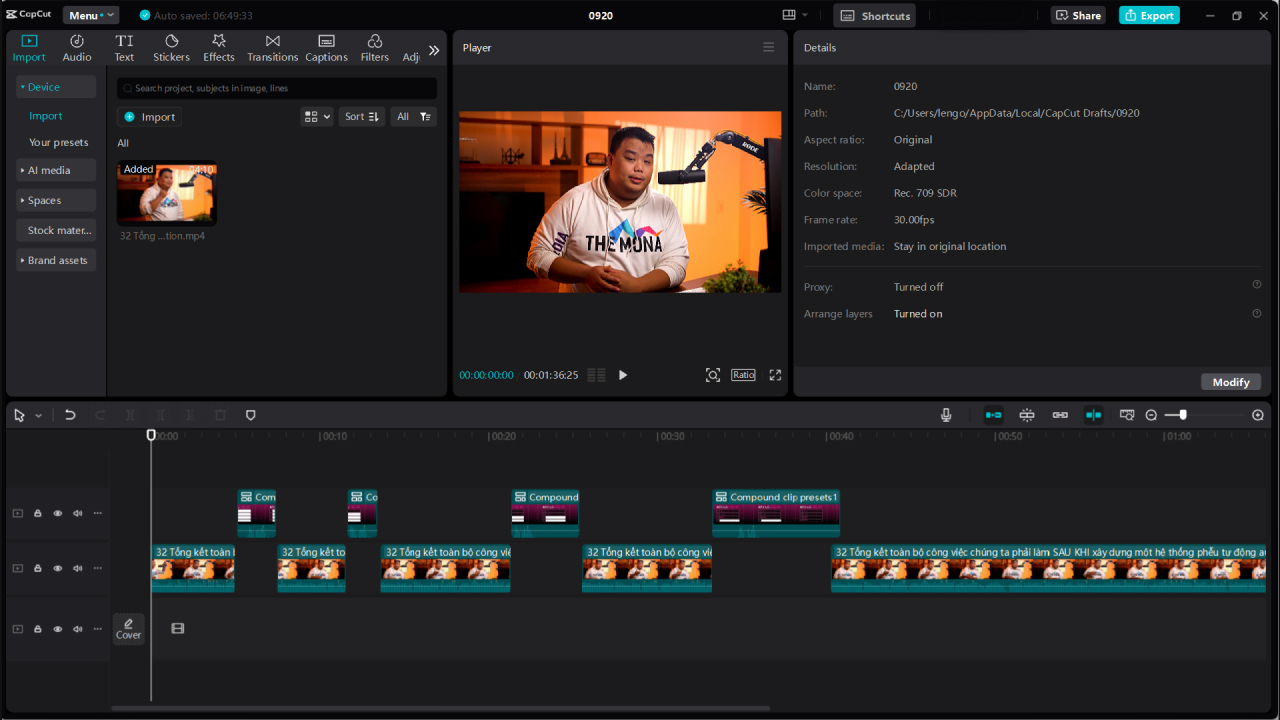This screenshot has height=720, width=1280.
Task: Toggle main track magnet
Action: (x=994, y=415)
